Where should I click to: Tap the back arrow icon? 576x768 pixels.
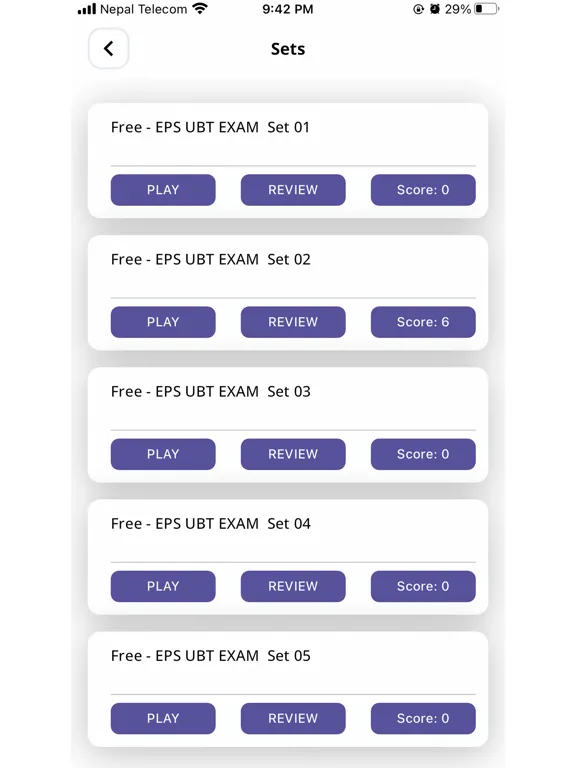[108, 48]
